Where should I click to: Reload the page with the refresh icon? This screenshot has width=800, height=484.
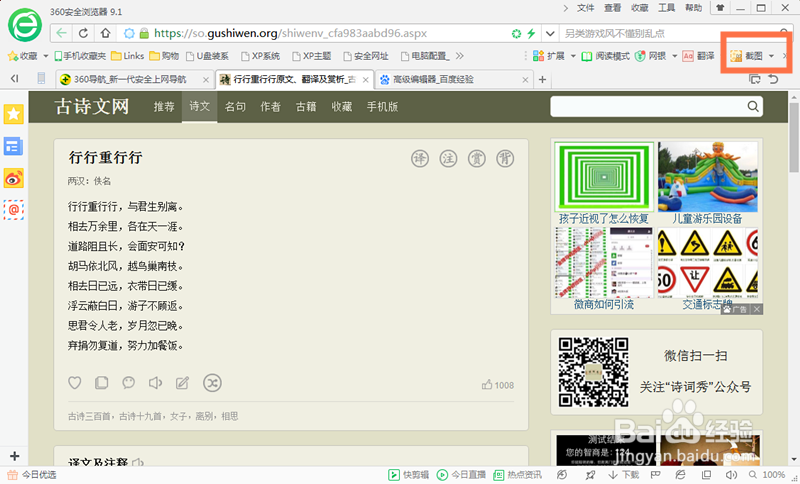coord(84,34)
